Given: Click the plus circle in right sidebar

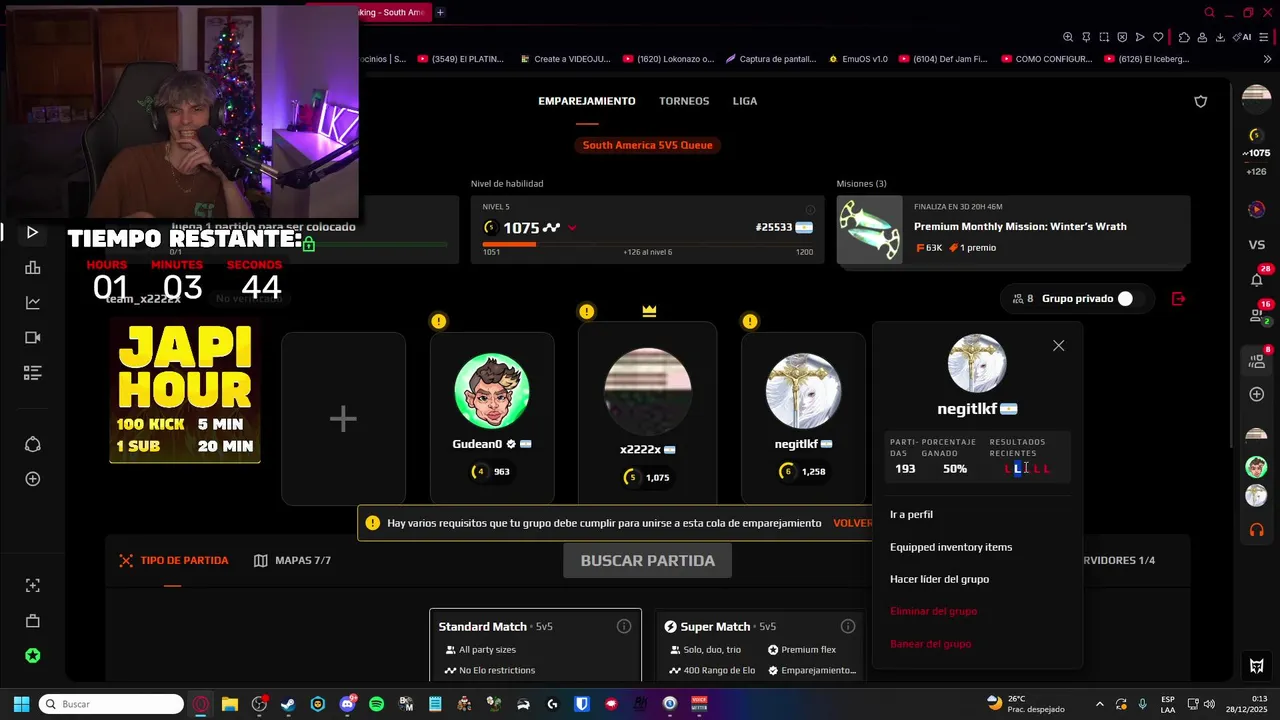Looking at the screenshot, I should [1257, 394].
